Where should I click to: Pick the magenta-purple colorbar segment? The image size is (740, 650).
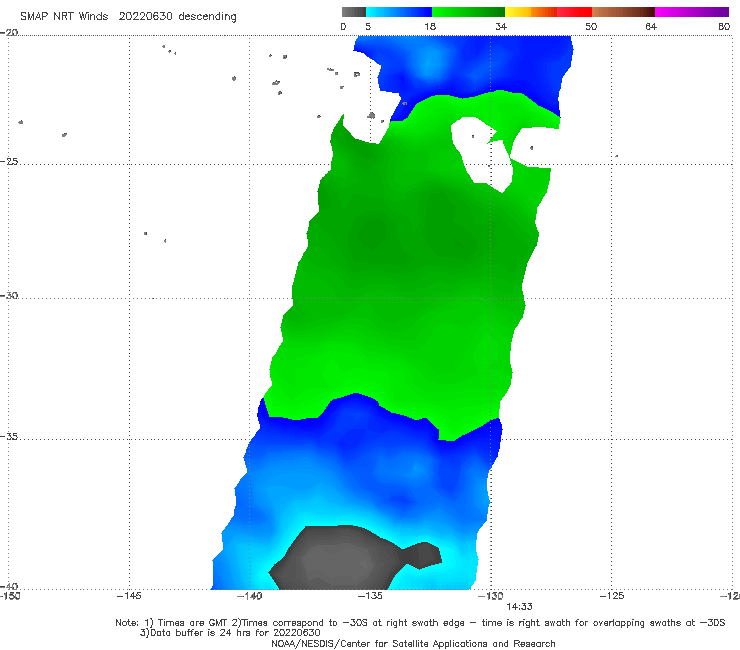692,12
